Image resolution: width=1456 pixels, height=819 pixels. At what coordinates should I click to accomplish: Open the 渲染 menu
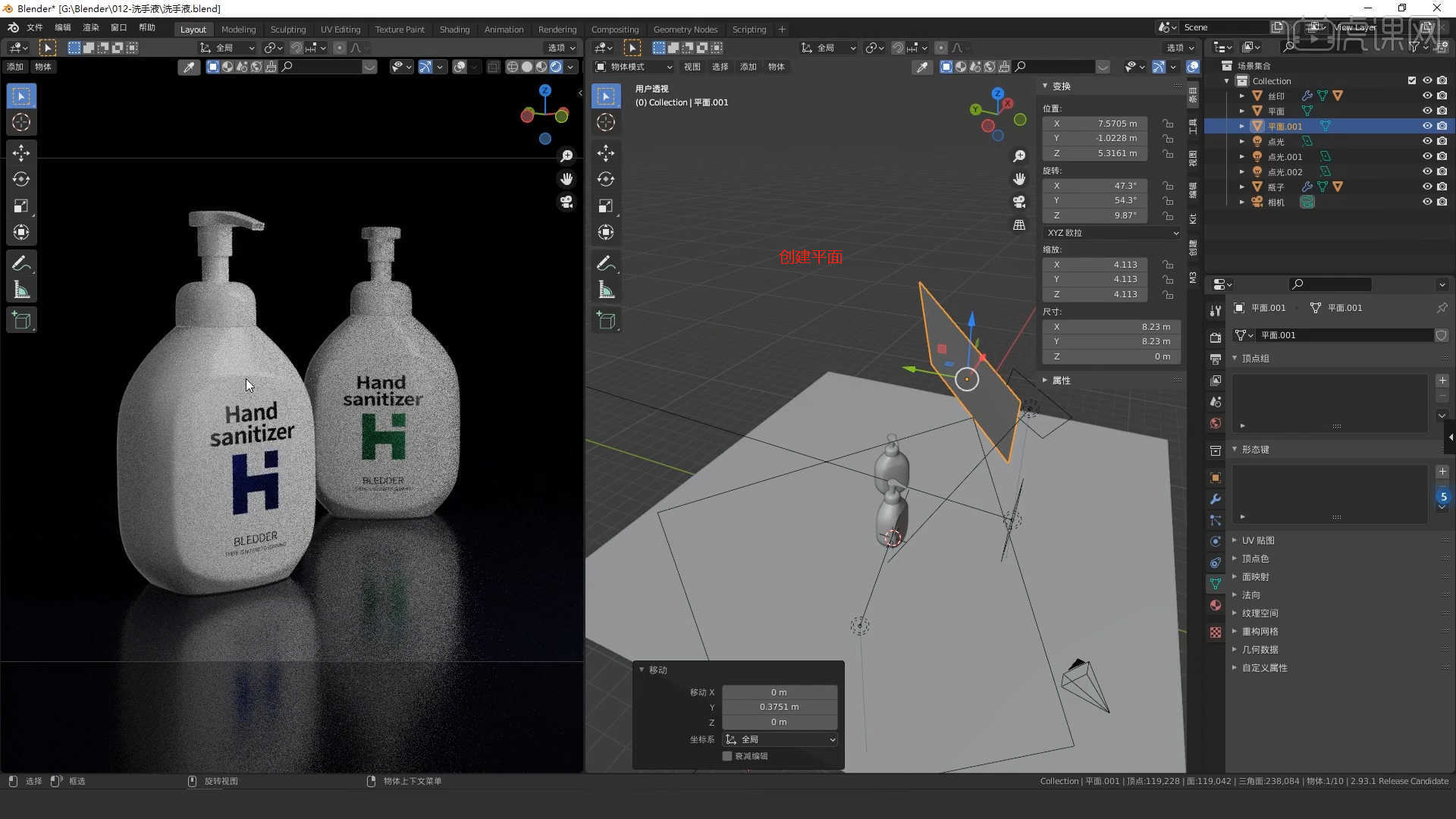(x=91, y=27)
